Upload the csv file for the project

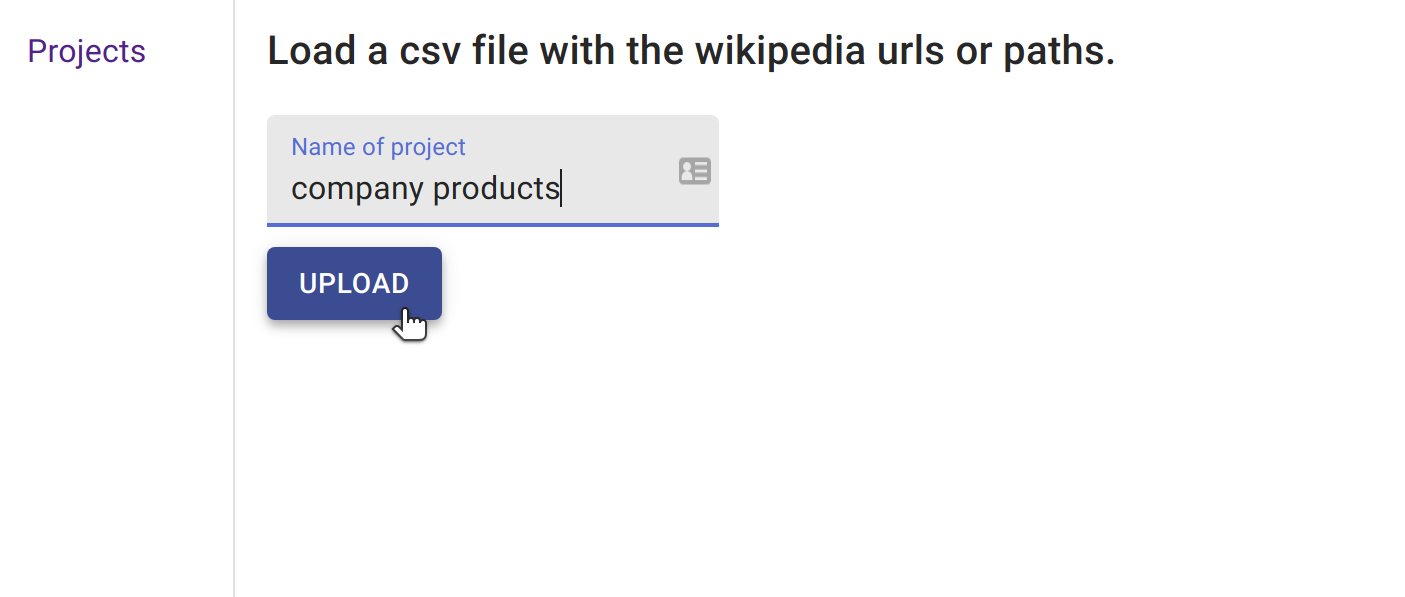pyautogui.click(x=354, y=284)
